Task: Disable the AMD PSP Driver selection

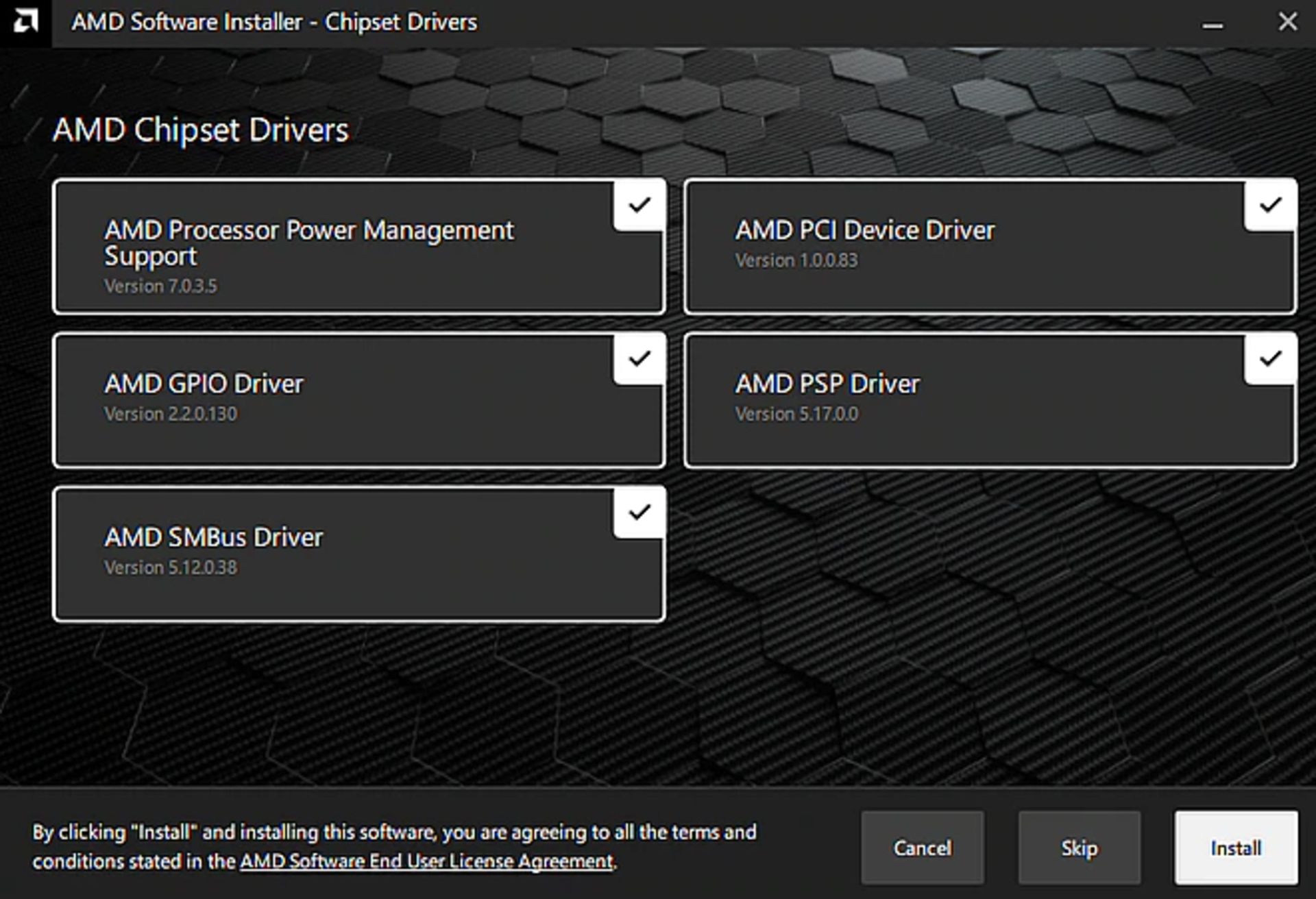Action: tap(1271, 359)
